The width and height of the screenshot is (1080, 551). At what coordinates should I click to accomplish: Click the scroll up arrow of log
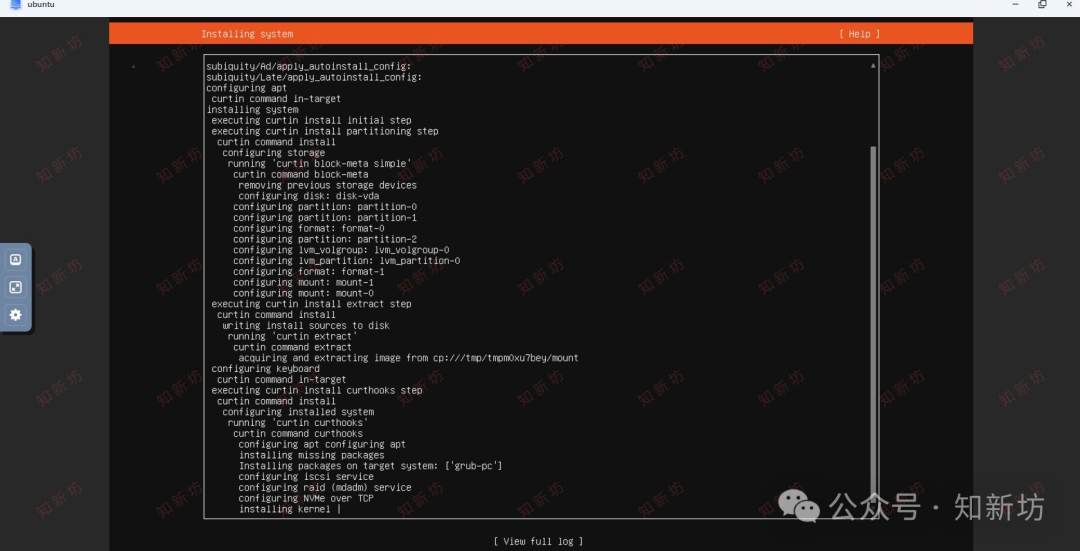[x=873, y=65]
